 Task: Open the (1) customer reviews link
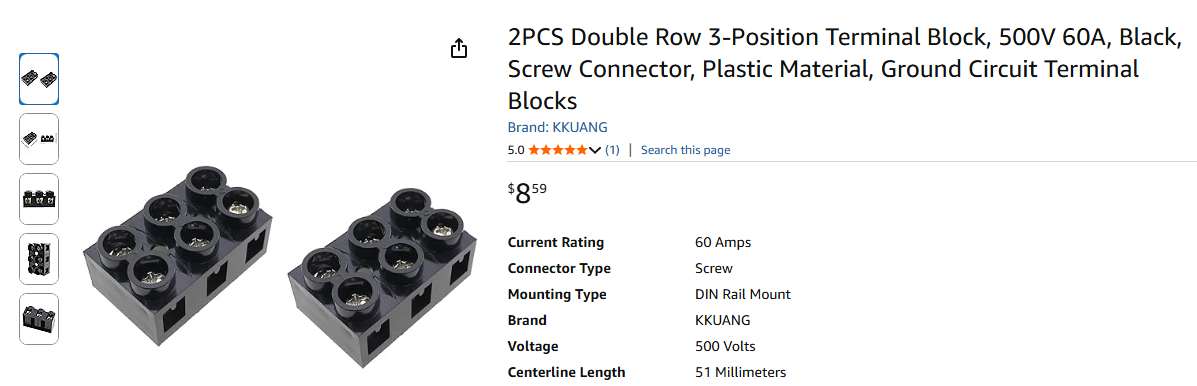612,150
